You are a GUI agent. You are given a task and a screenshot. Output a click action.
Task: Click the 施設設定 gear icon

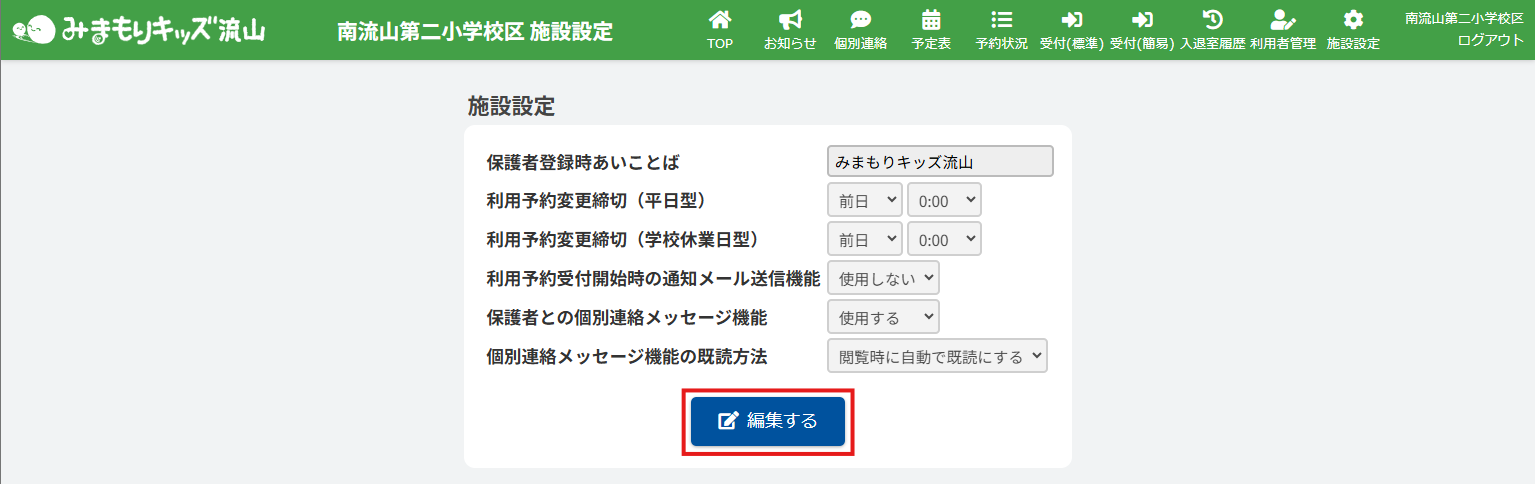point(1353,20)
